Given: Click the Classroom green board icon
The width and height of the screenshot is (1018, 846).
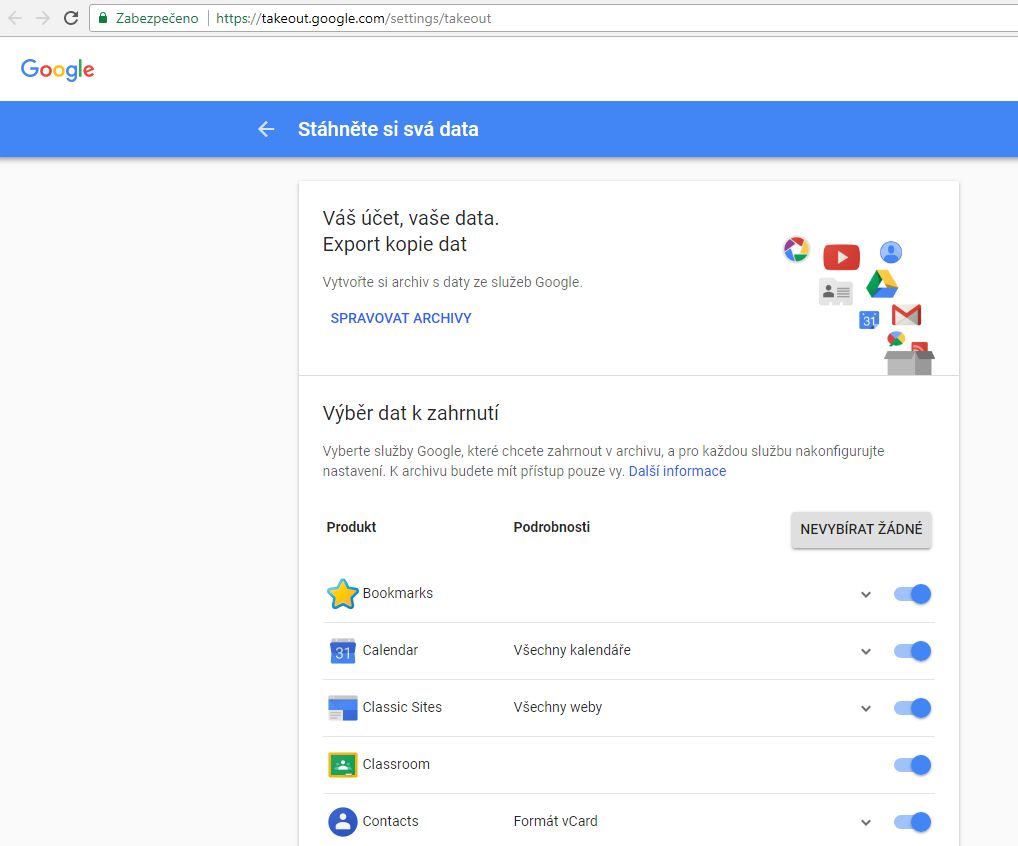Looking at the screenshot, I should click(343, 765).
